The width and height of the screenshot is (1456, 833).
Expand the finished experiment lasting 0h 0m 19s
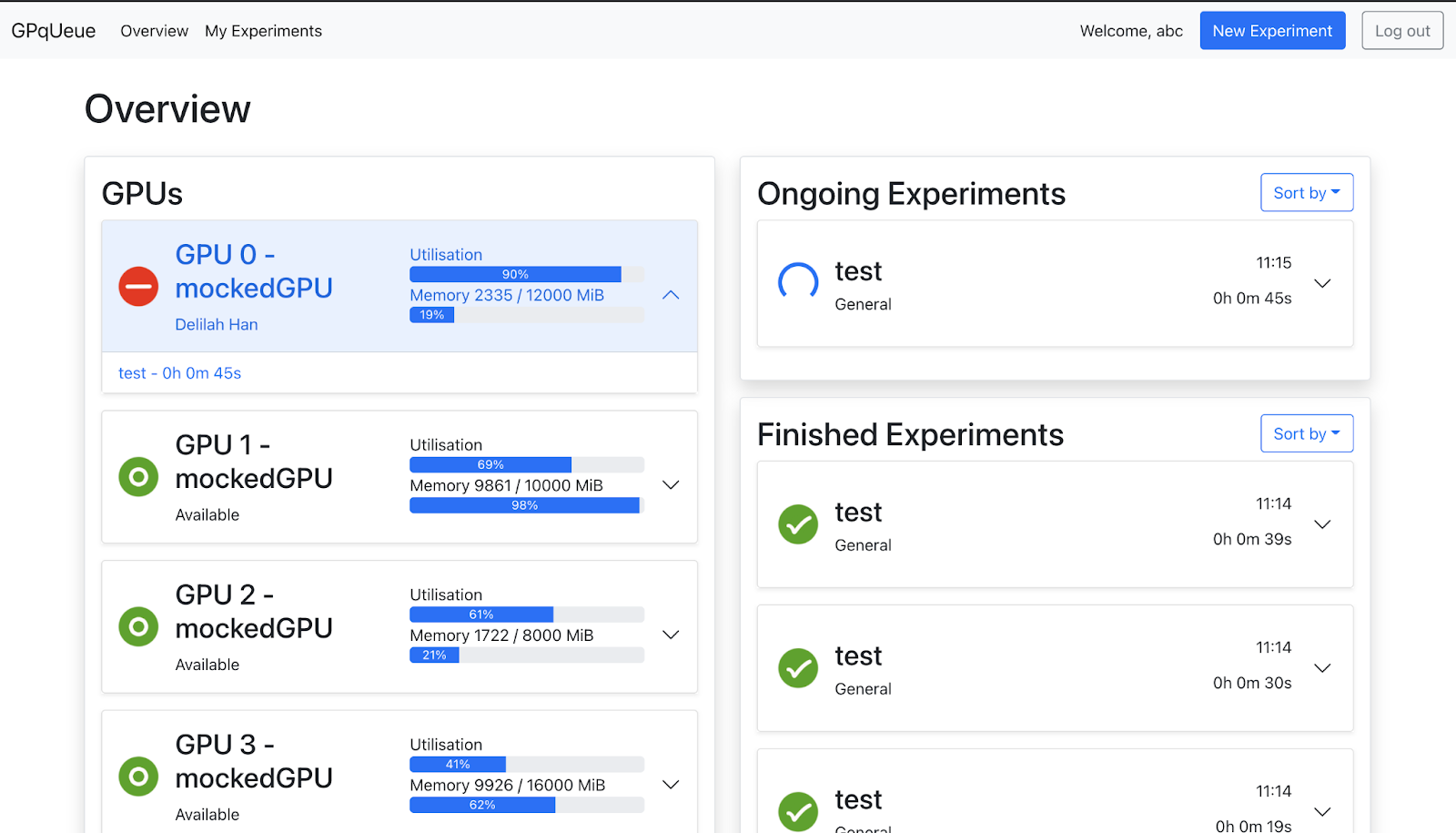1322,812
